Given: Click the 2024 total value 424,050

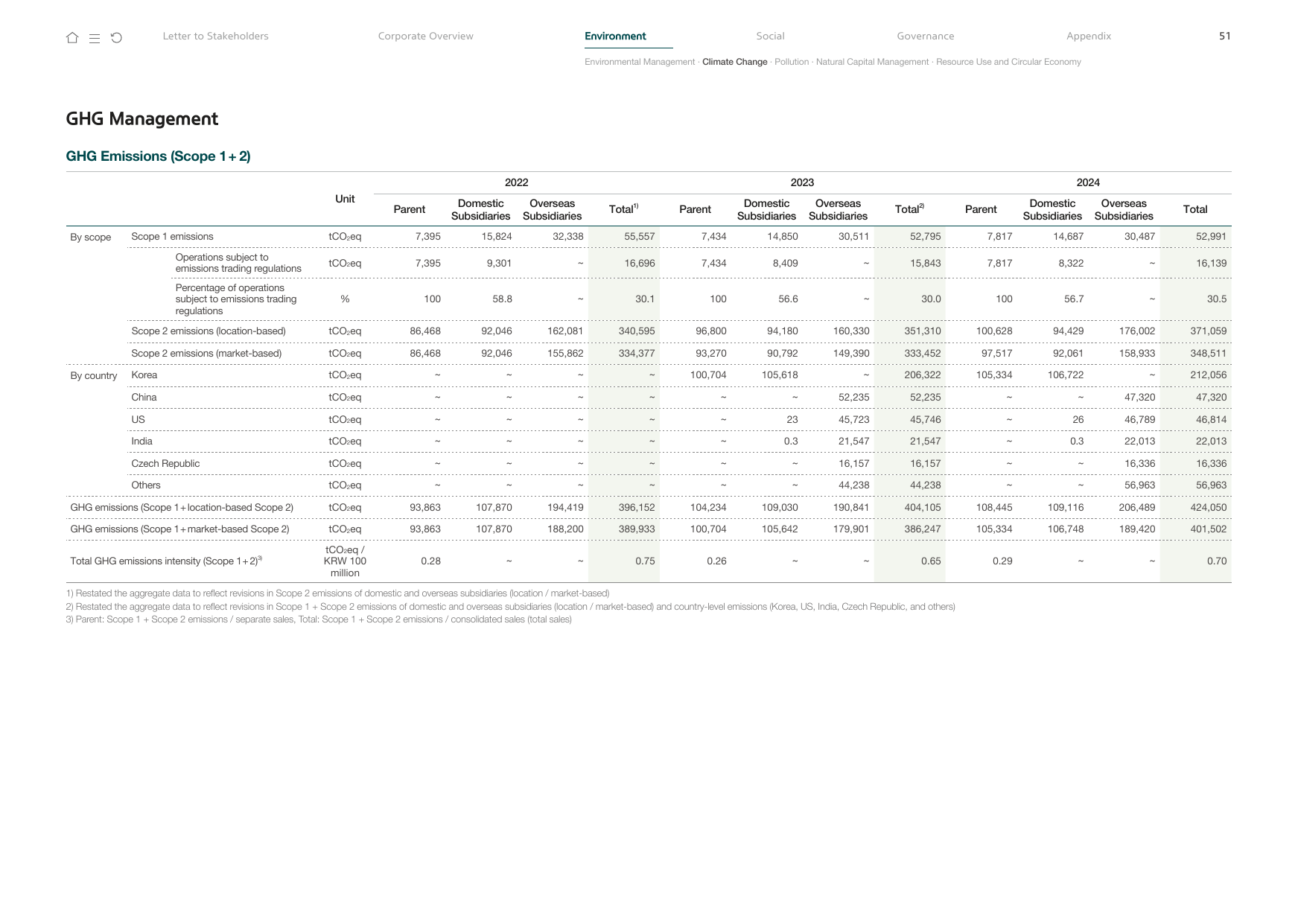Looking at the screenshot, I should tap(1208, 508).
